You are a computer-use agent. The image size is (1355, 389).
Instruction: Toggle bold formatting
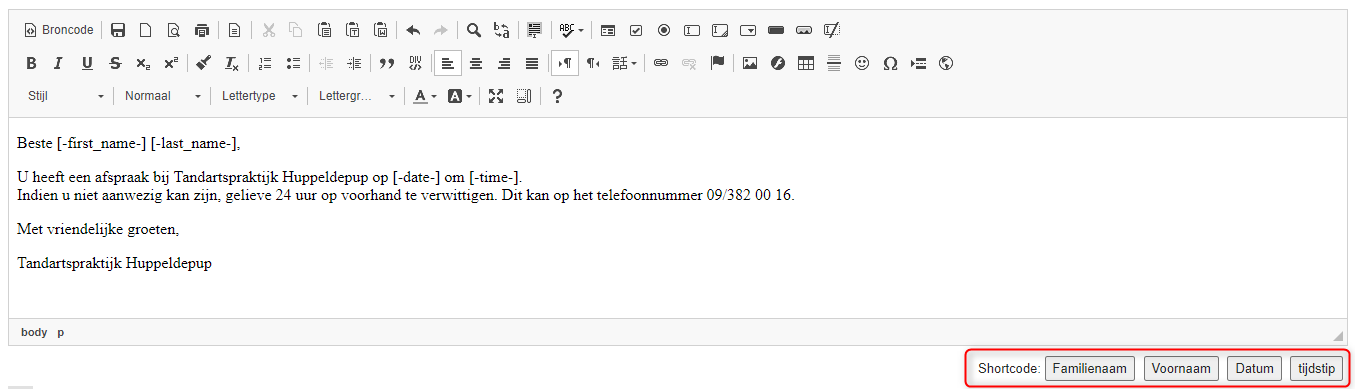pos(31,63)
